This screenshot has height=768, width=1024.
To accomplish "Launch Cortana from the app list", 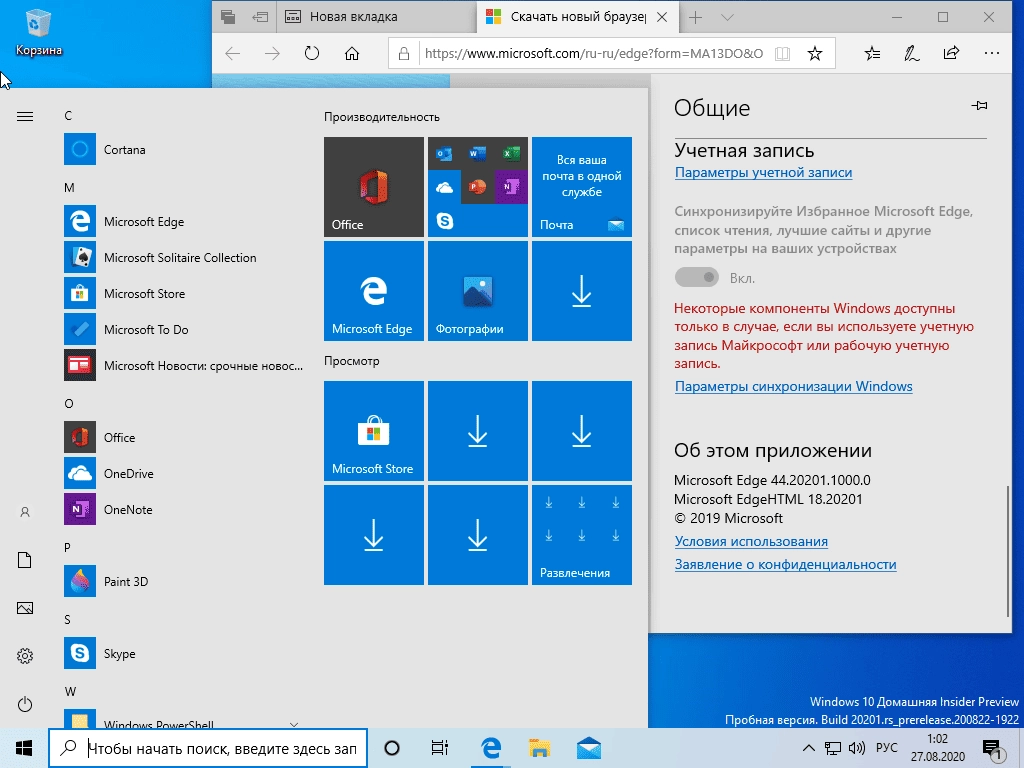I will point(183,150).
